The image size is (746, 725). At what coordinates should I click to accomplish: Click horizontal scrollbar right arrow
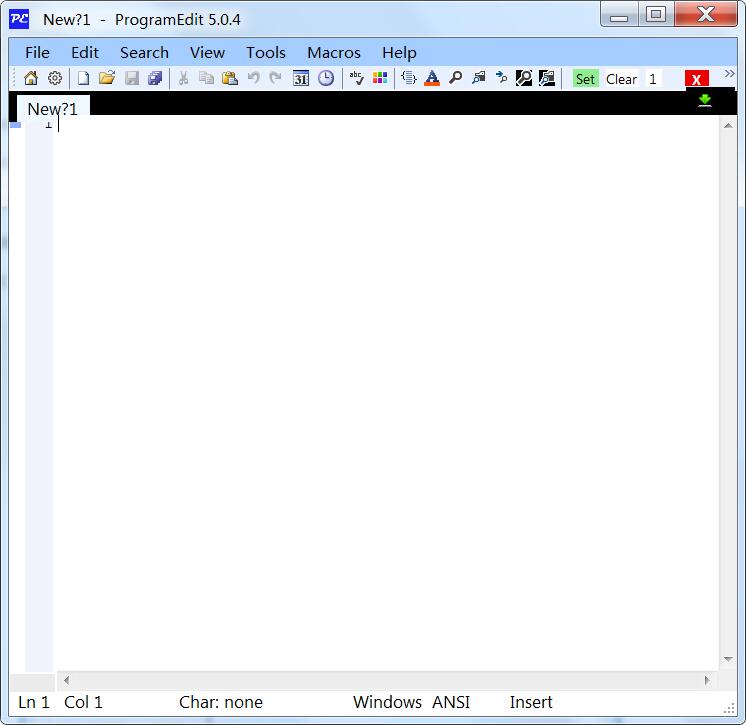tap(707, 680)
